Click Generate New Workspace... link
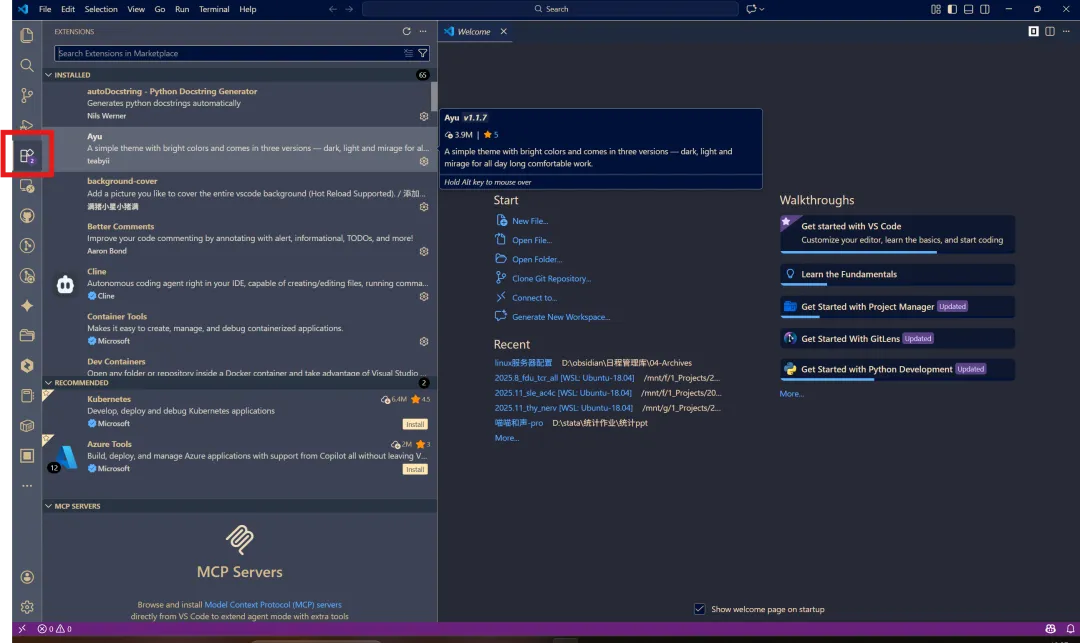This screenshot has width=1080, height=643. [x=561, y=317]
